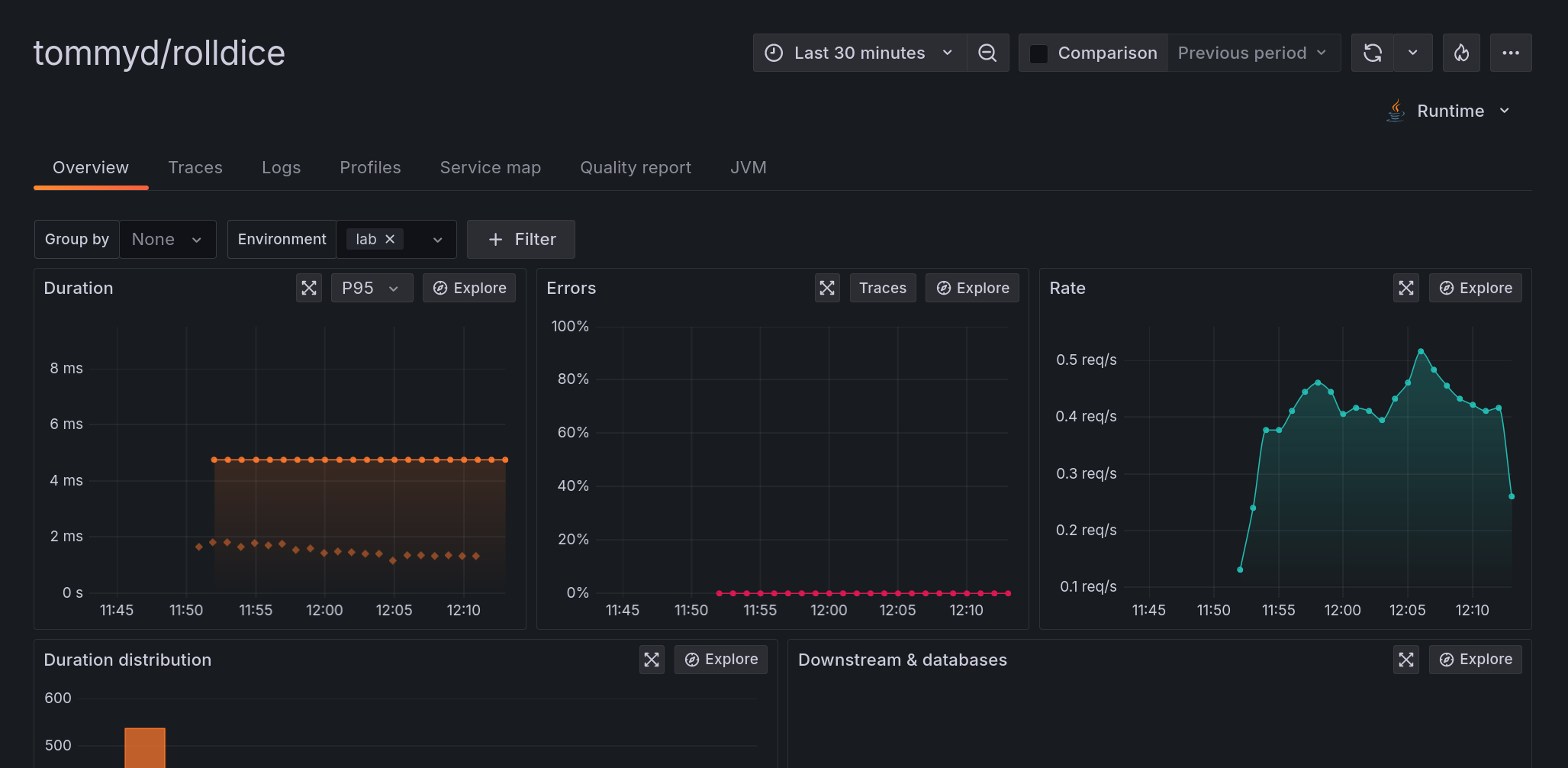Click the Downstream & databases panel title
1568x768 pixels.
pos(903,660)
